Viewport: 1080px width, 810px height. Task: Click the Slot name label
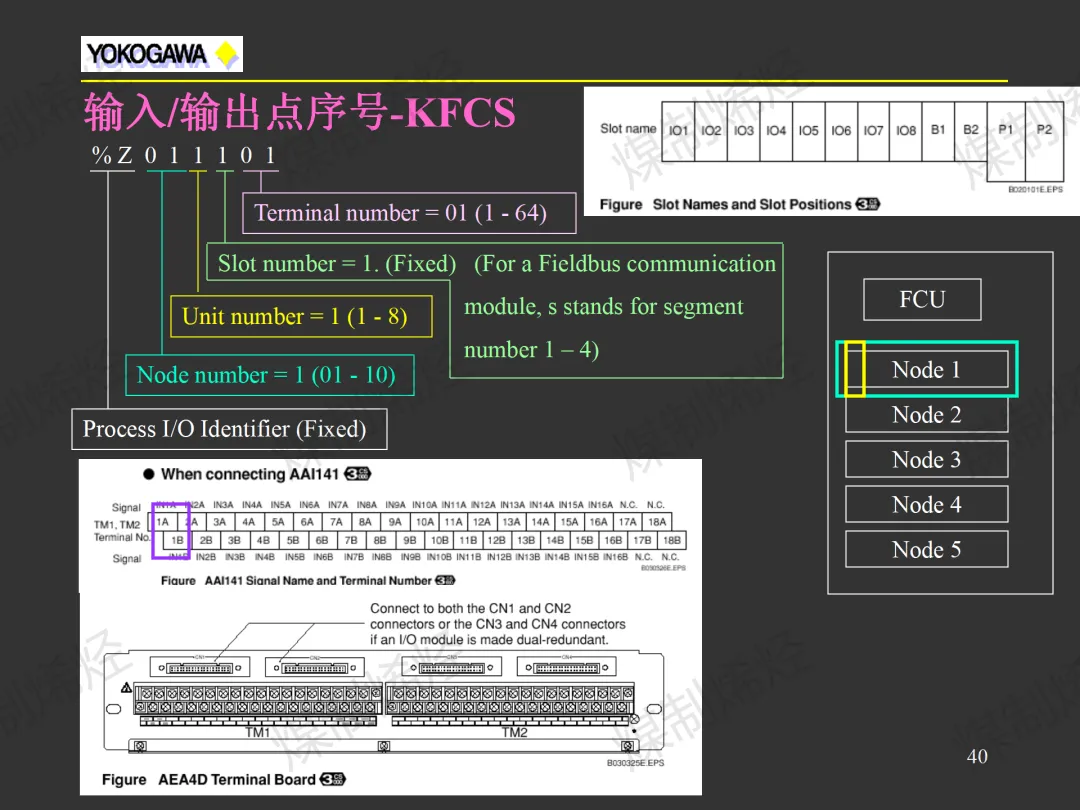coord(627,129)
